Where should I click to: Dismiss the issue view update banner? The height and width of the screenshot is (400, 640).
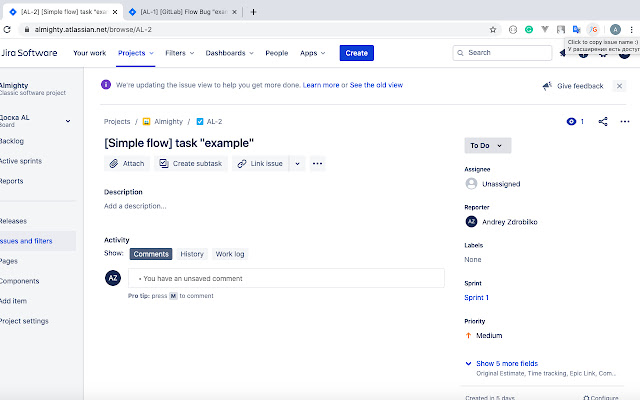point(619,86)
